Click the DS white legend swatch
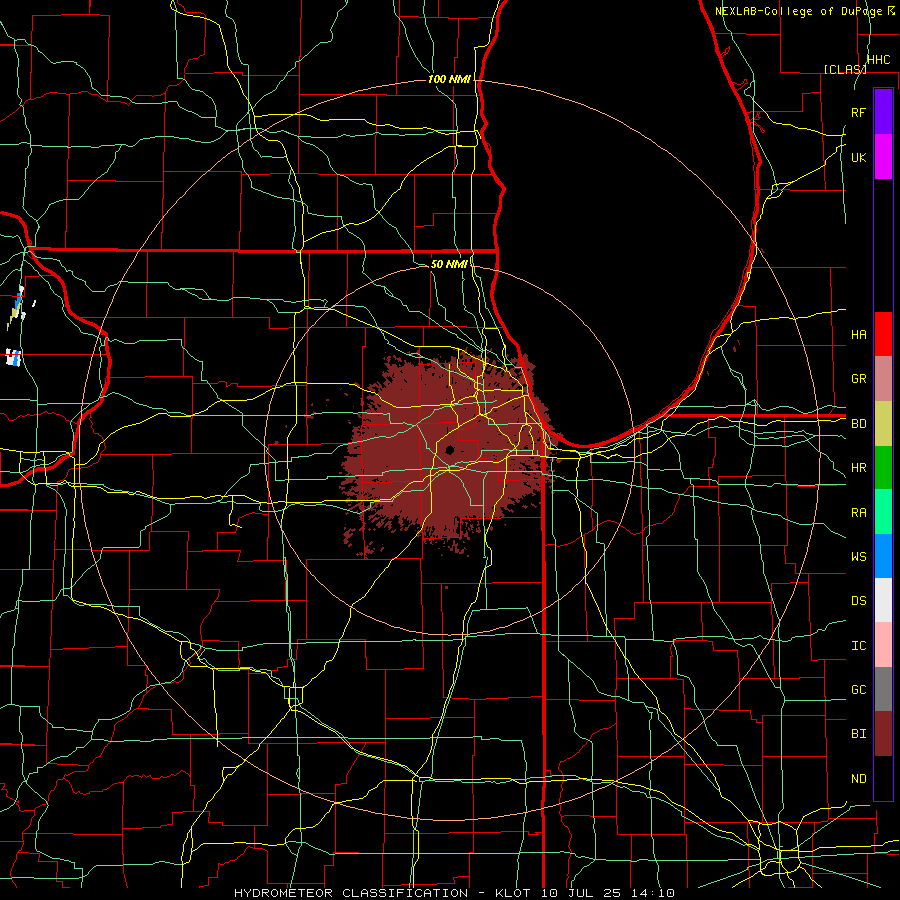 pos(883,600)
